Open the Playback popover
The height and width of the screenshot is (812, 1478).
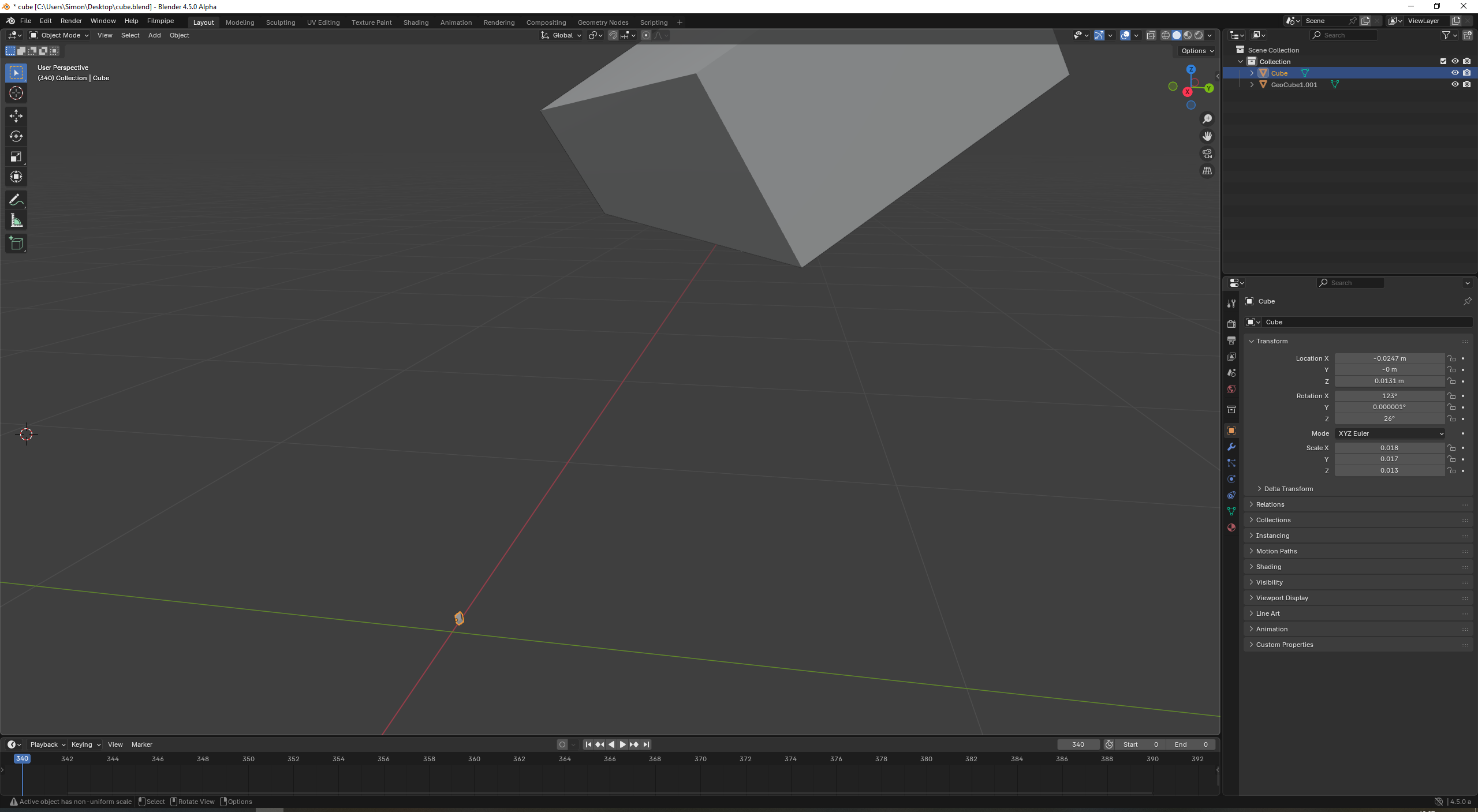47,744
